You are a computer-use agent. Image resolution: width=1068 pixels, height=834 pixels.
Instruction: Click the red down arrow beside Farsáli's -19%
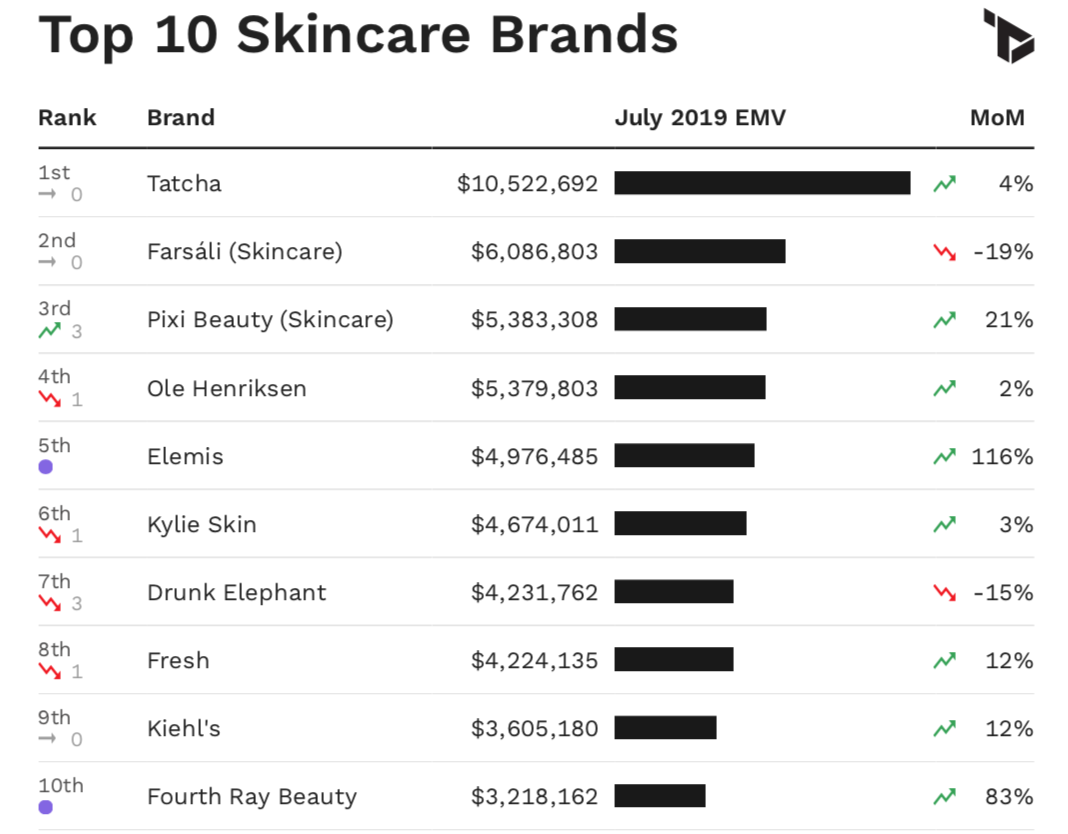click(944, 252)
